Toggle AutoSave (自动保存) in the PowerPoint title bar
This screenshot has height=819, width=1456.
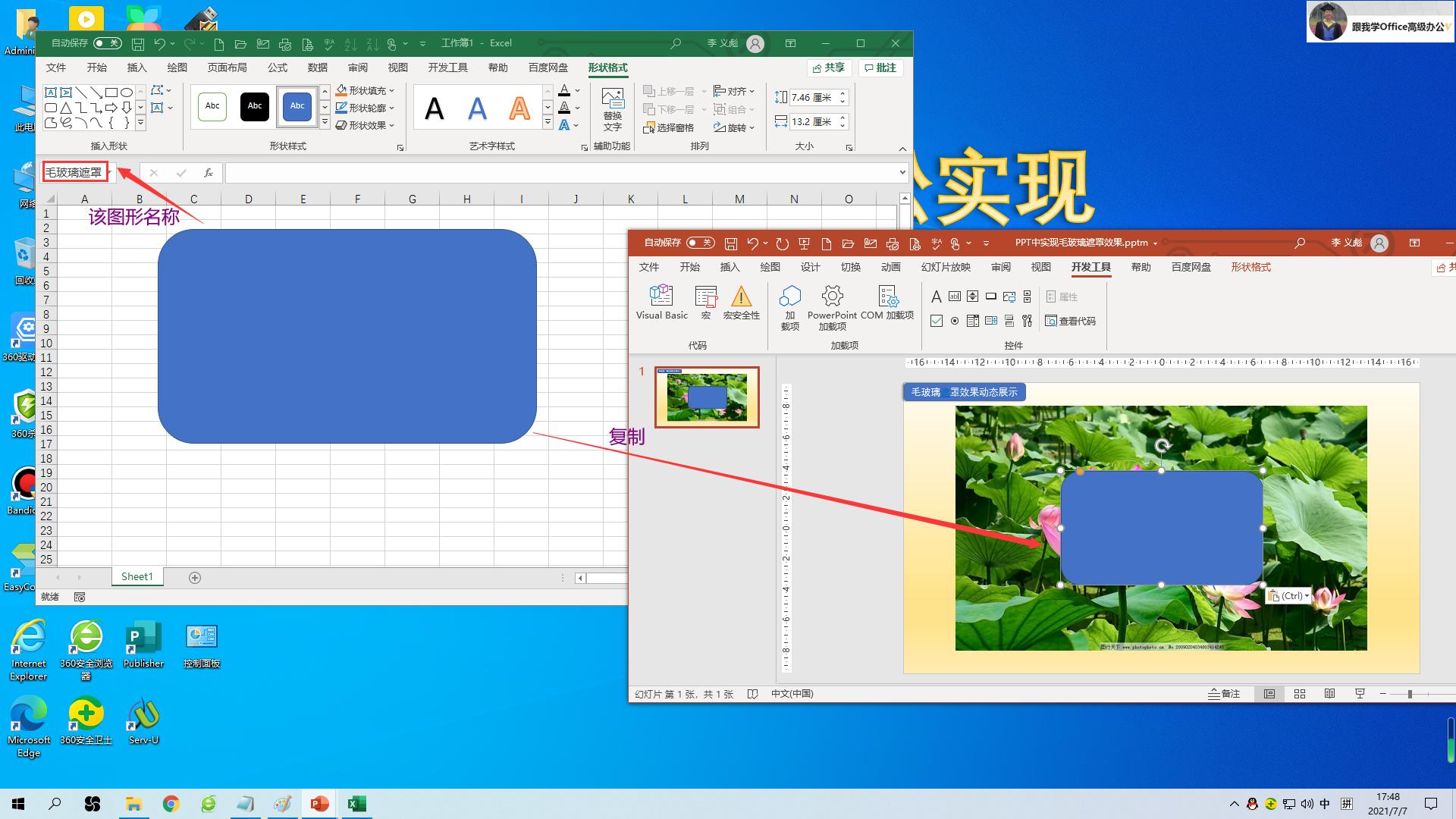click(x=700, y=243)
